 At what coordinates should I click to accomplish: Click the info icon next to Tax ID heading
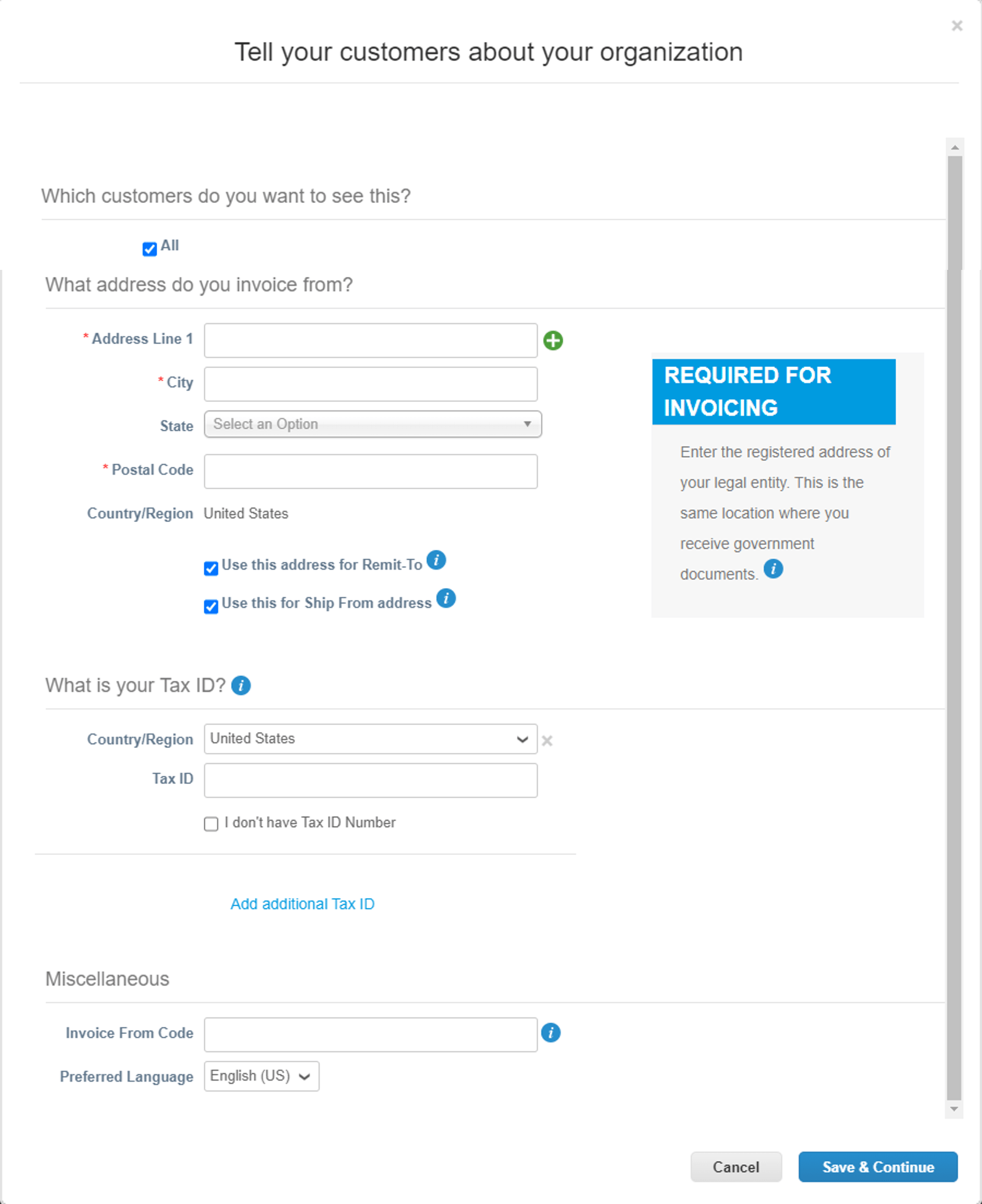(x=241, y=686)
